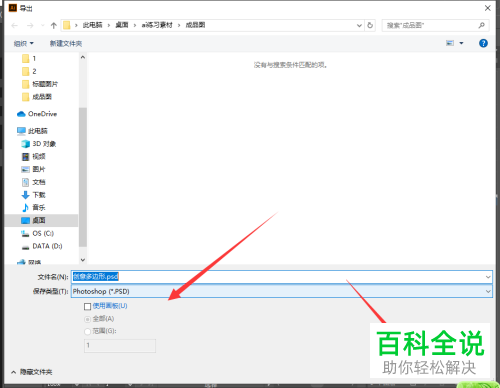Viewport: 500px width, 388px height.
Task: Go up one folder level with the up arrow
Action: tap(54, 25)
